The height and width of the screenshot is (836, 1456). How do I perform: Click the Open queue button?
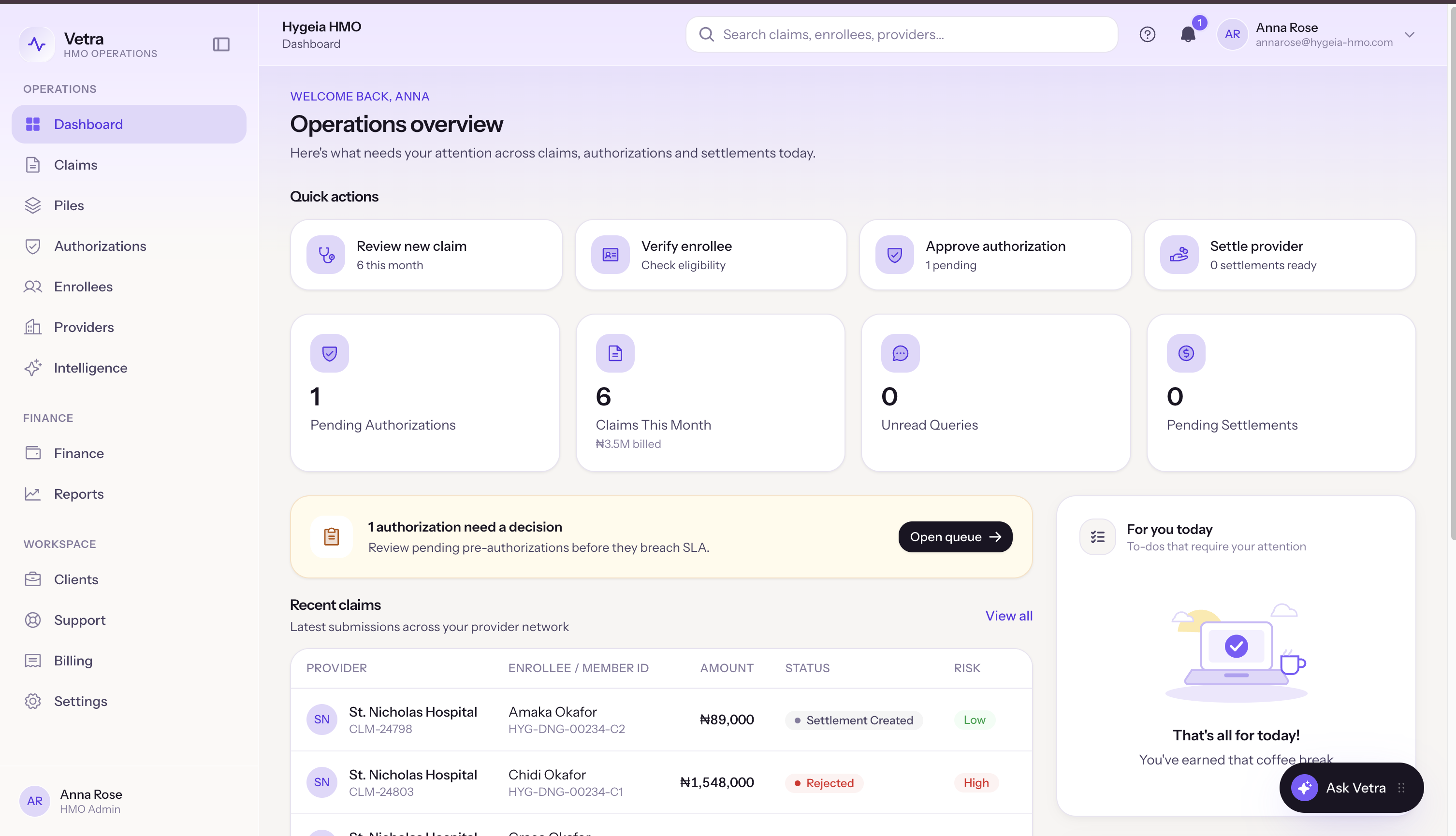[x=955, y=537]
